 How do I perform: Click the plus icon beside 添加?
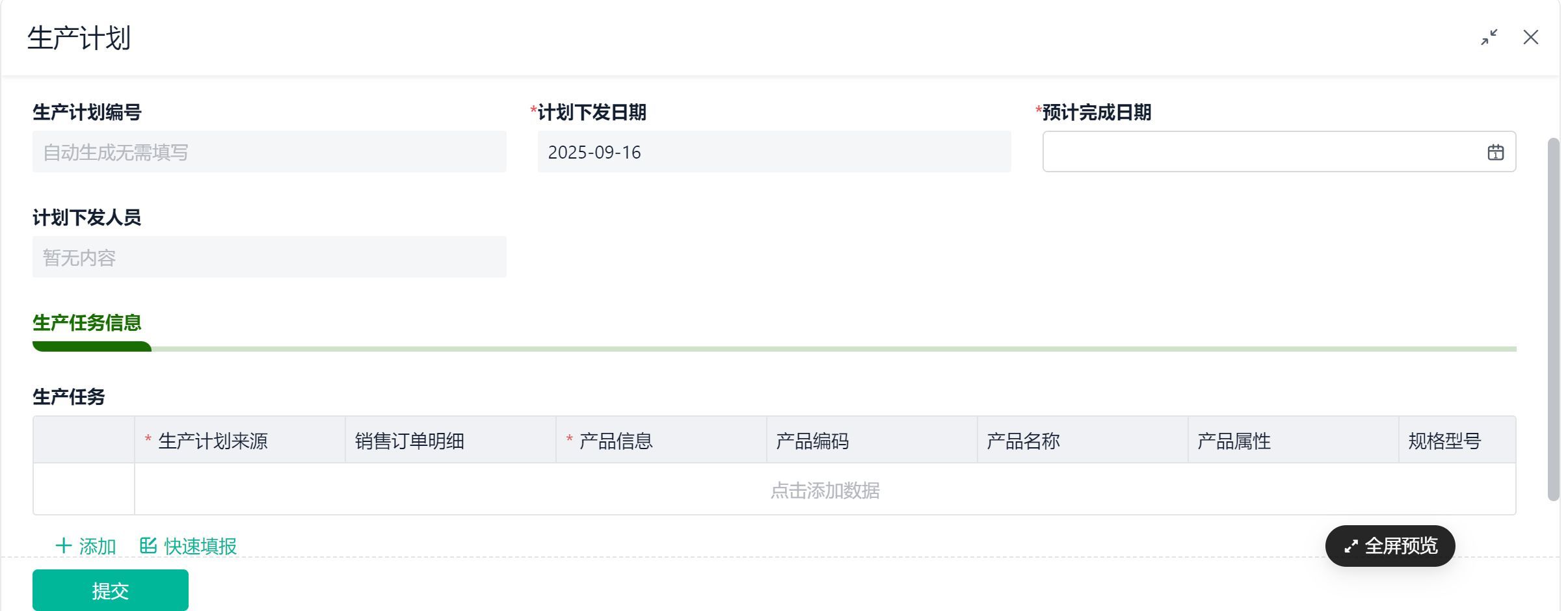coord(63,545)
